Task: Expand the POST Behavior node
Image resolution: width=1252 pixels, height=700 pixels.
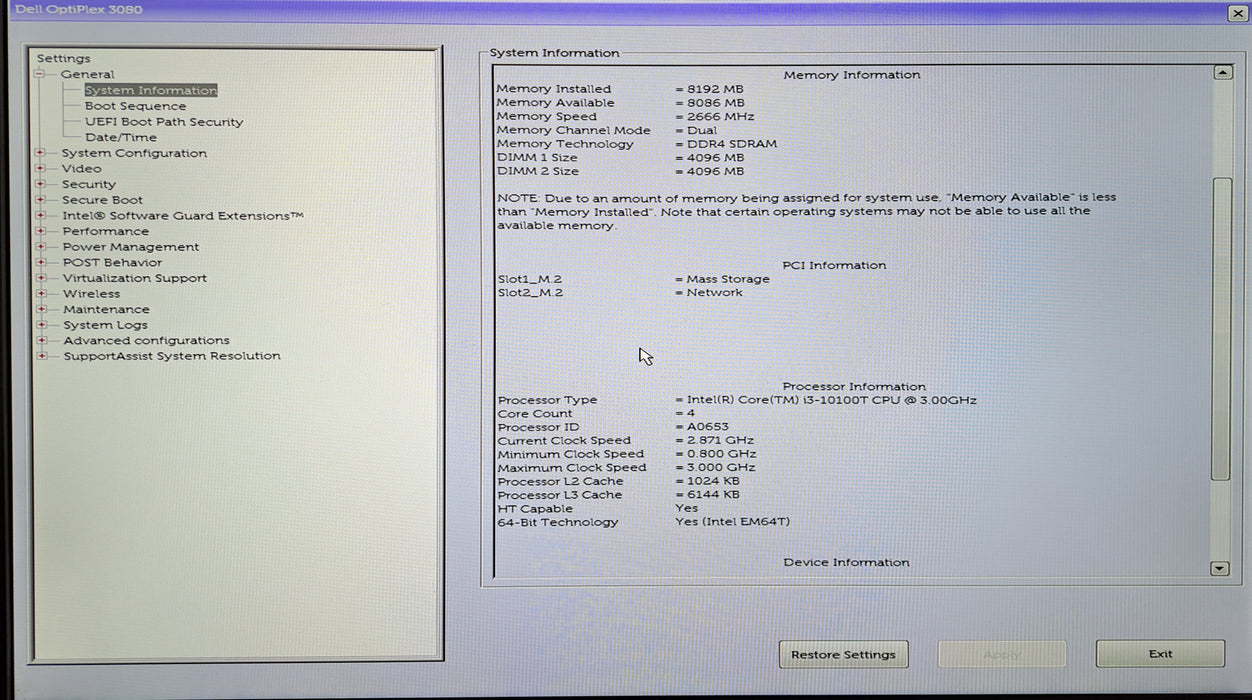Action: click(x=40, y=262)
